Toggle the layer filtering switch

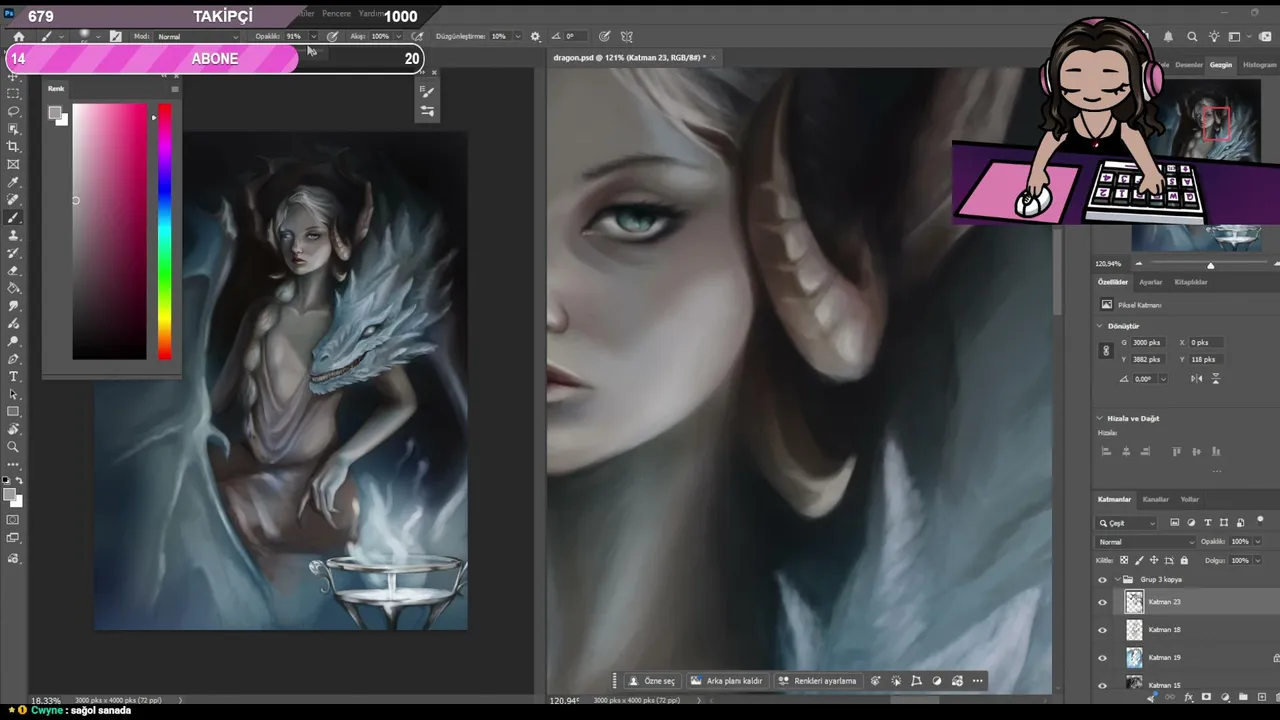pyautogui.click(x=1260, y=520)
